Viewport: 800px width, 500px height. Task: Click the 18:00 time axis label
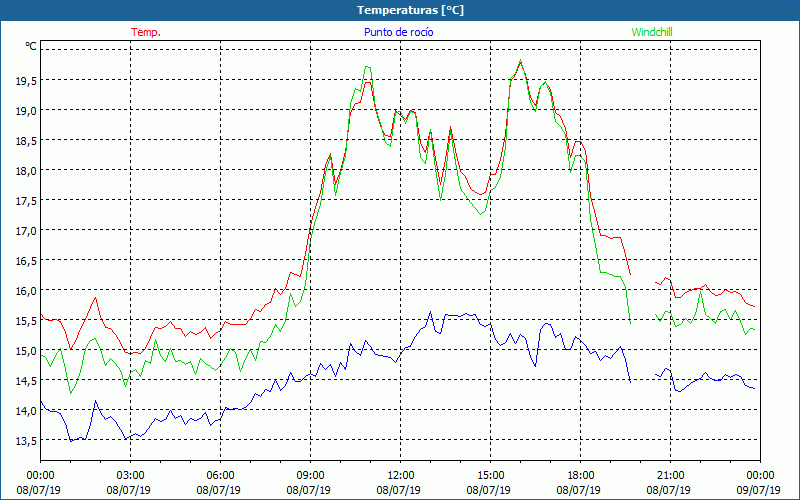(581, 476)
